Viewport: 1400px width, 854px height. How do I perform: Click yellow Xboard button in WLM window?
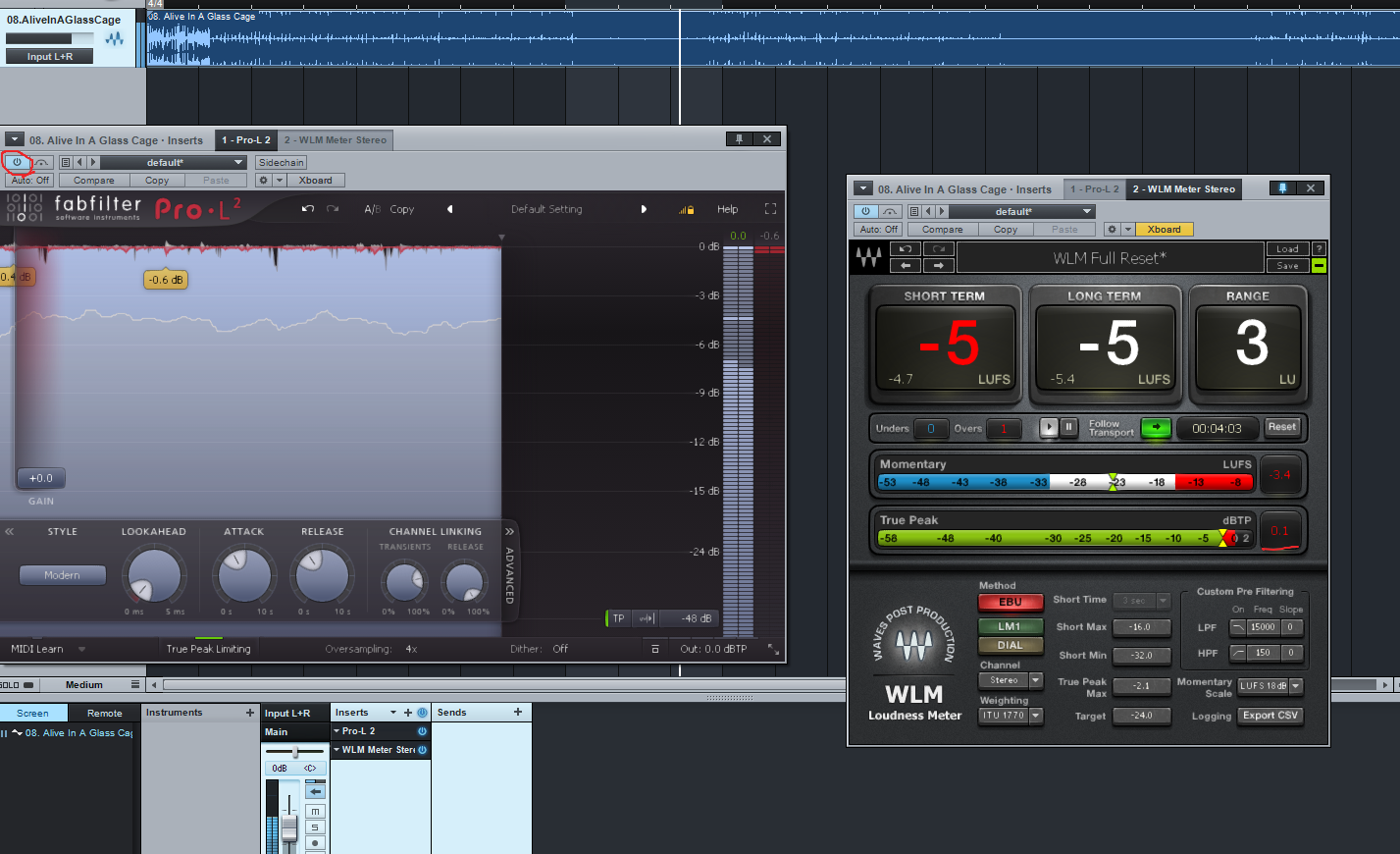click(x=1165, y=229)
